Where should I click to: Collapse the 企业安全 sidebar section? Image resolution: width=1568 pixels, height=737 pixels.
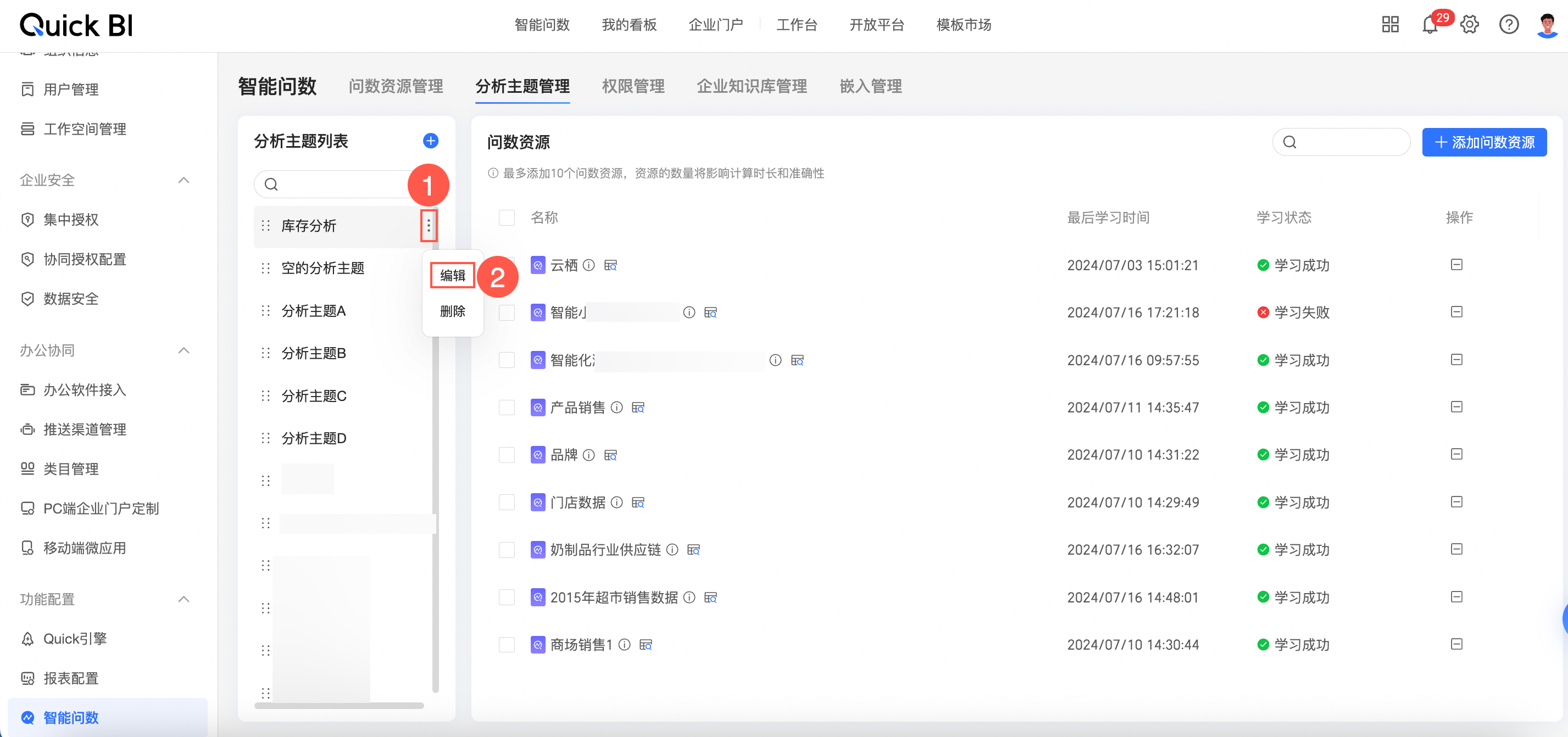click(x=183, y=180)
